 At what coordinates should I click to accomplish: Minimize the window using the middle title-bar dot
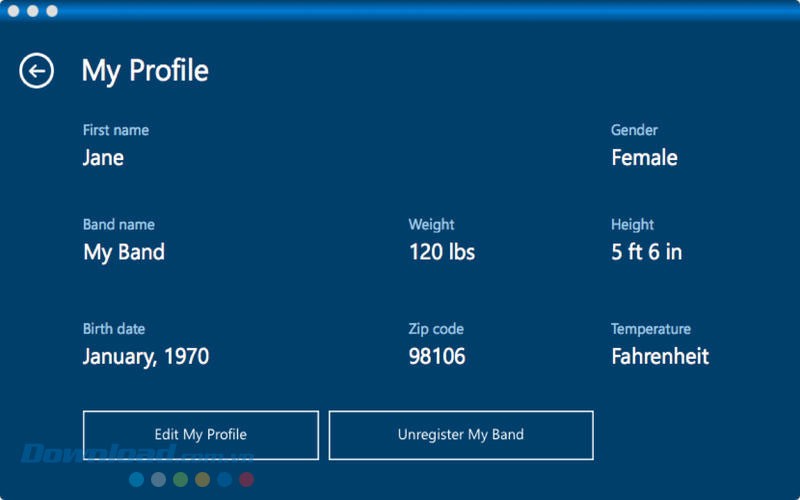[x=32, y=11]
